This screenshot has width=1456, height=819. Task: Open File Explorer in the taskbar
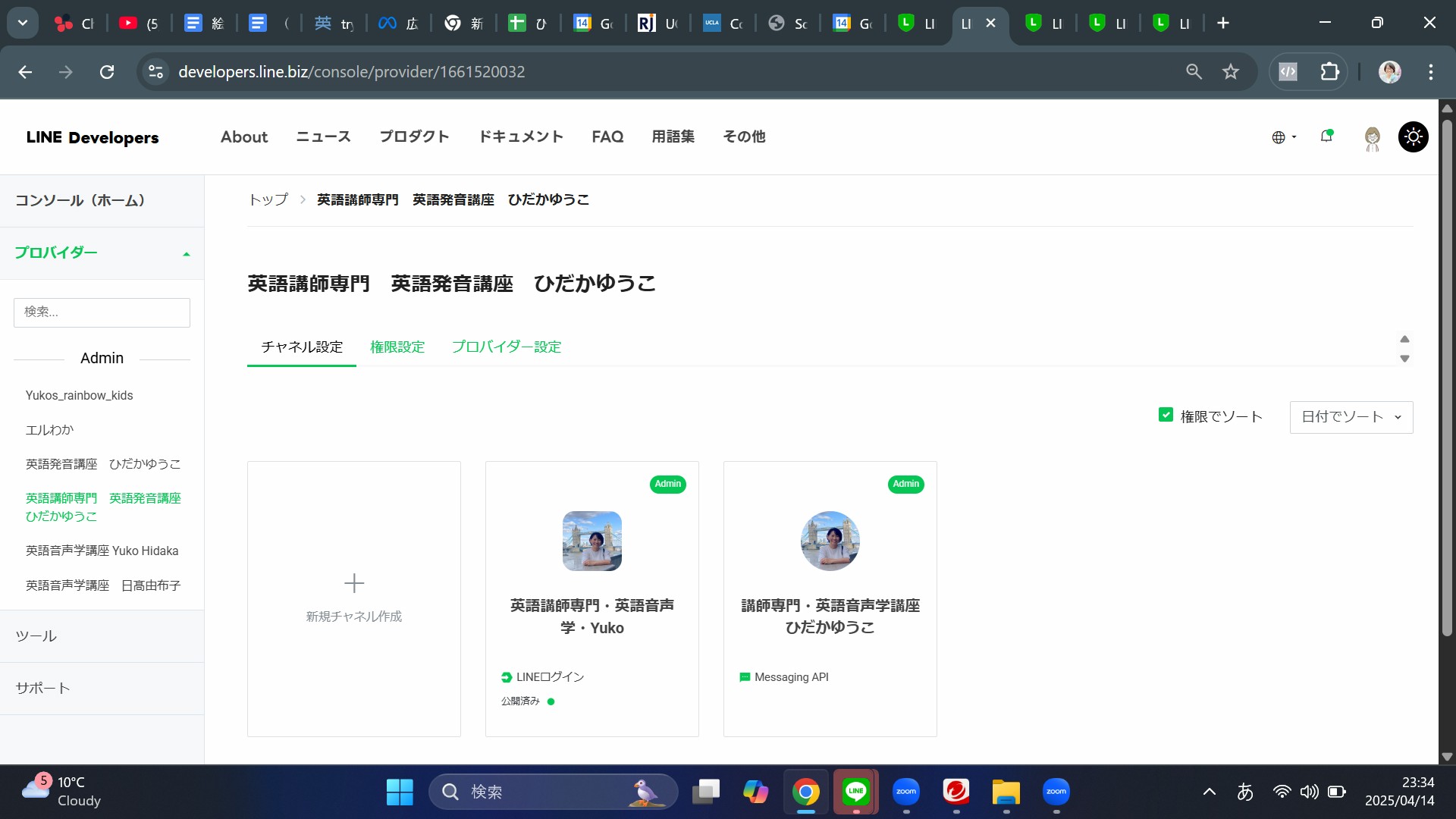[x=1006, y=792]
